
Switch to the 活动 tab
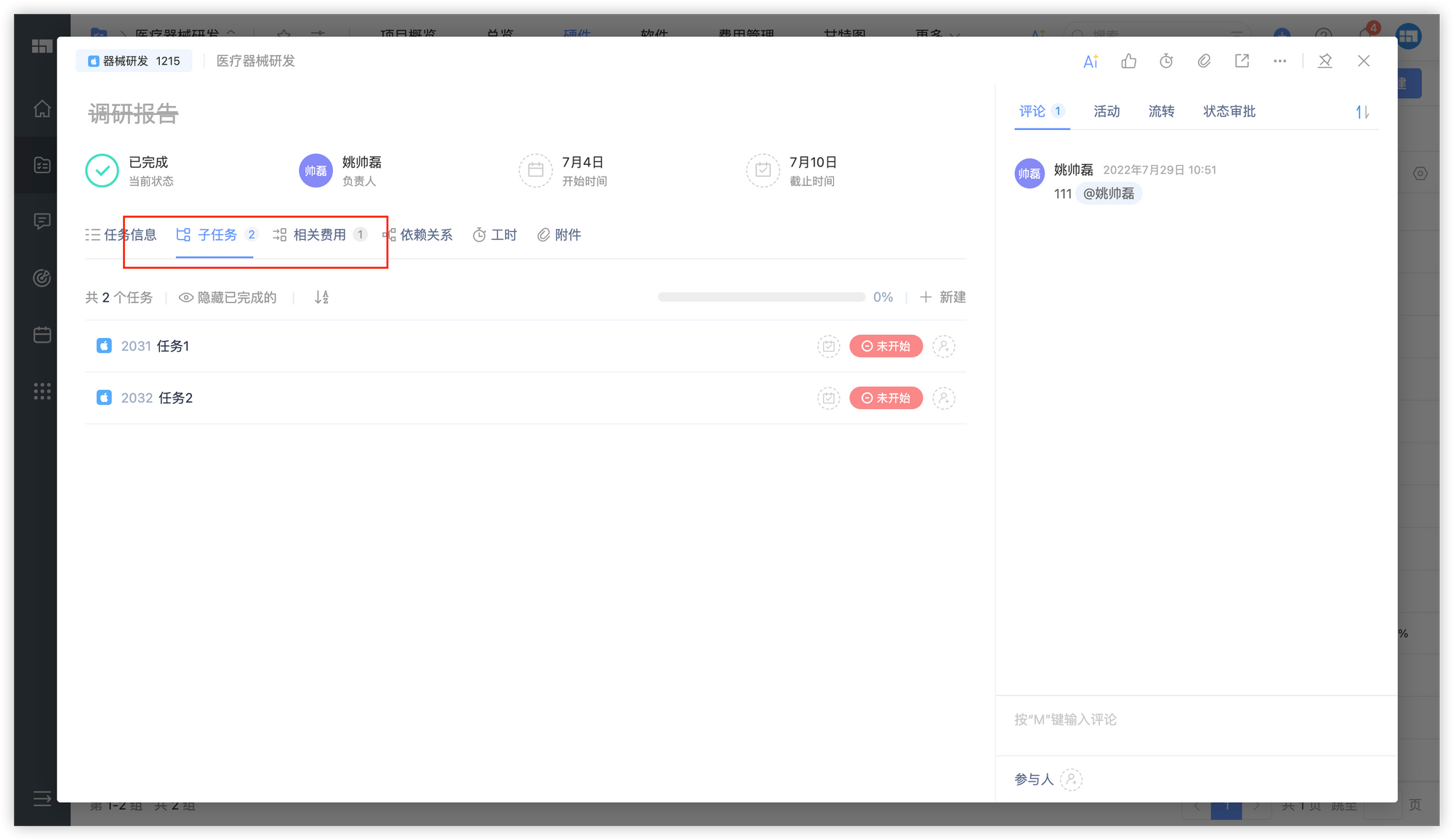1106,111
